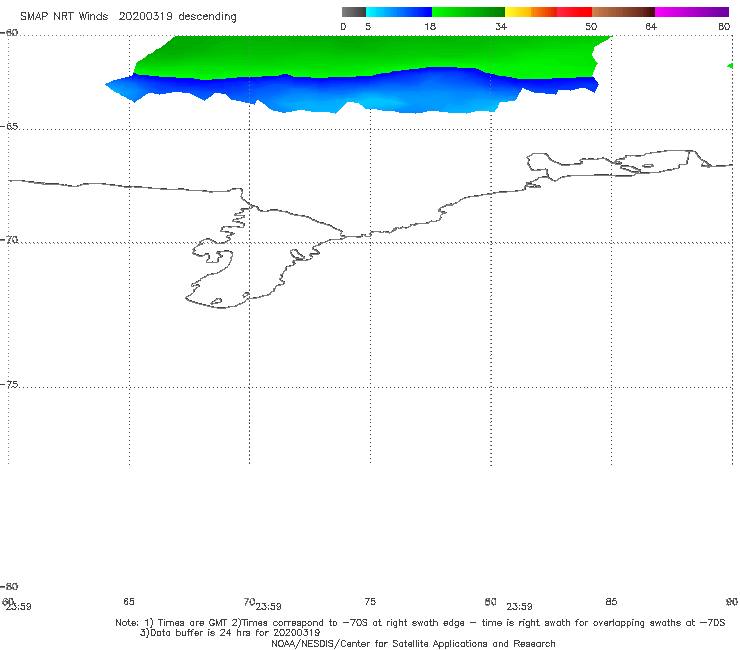Click the note line starting 'Note: 1) Times are GMT'
The height and width of the screenshot is (650, 740).
pos(420,623)
